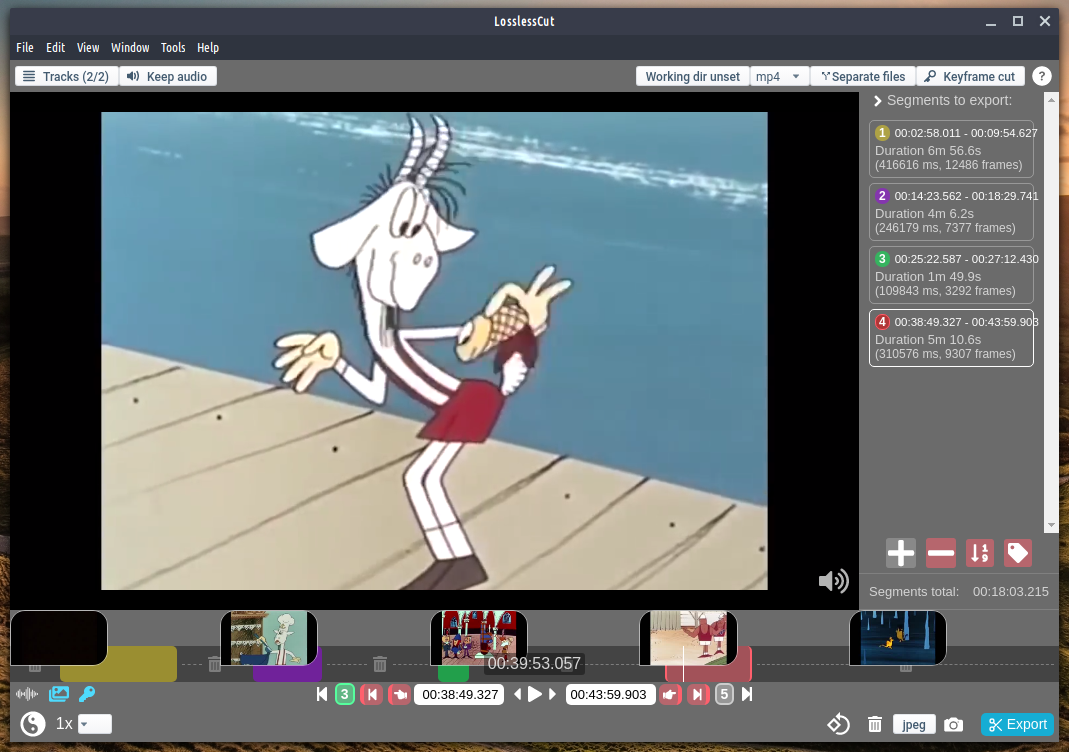The height and width of the screenshot is (752, 1069).
Task: Click the trash icon beside jpeg button
Action: point(875,724)
